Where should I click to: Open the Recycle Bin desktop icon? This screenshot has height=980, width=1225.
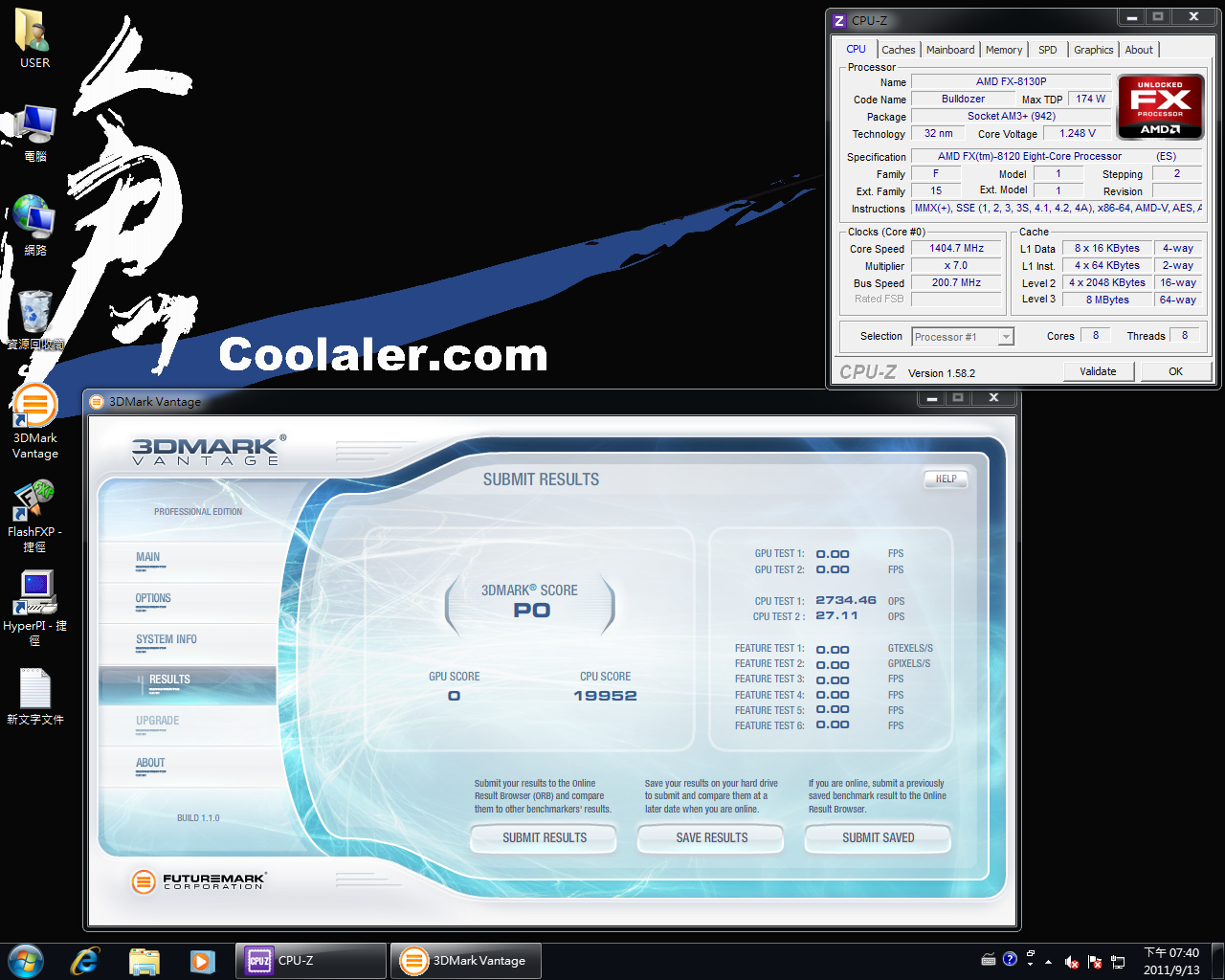(x=34, y=320)
